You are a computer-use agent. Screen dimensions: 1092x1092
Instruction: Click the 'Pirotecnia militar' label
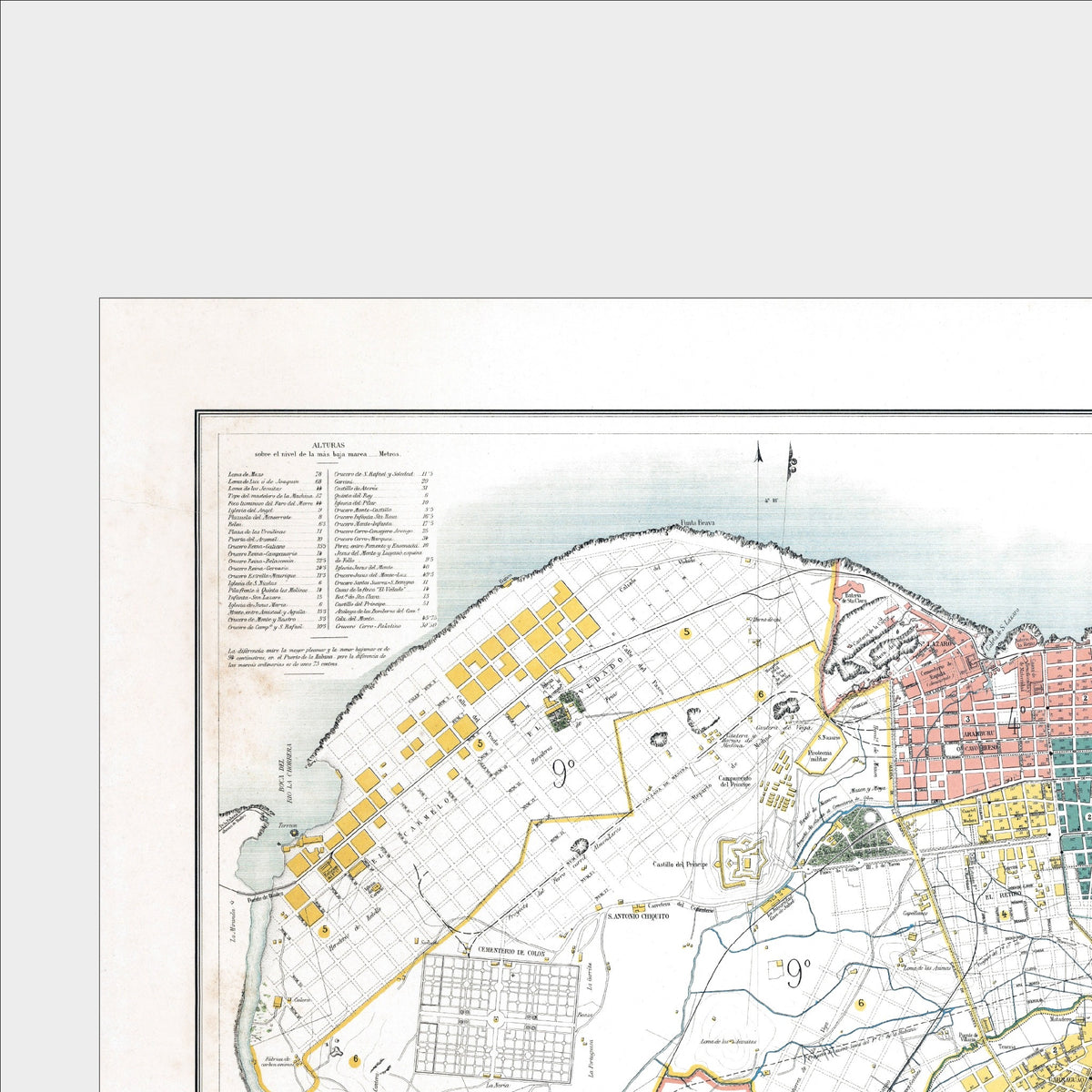(x=820, y=755)
